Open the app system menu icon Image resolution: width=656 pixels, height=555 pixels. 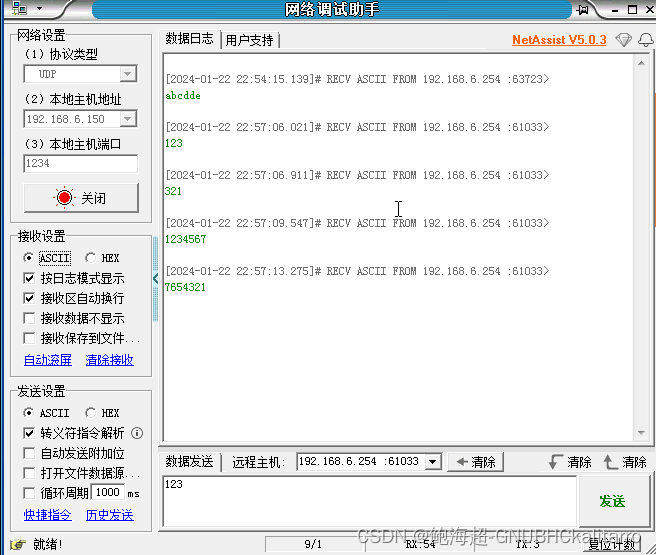point(19,8)
